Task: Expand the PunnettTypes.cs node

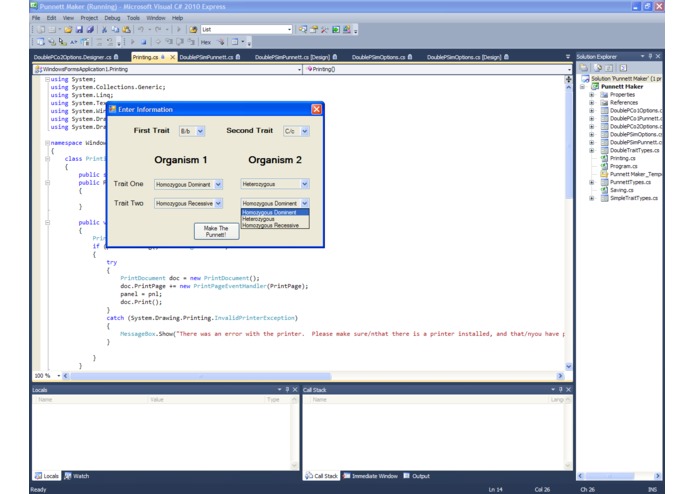Action: [x=591, y=182]
